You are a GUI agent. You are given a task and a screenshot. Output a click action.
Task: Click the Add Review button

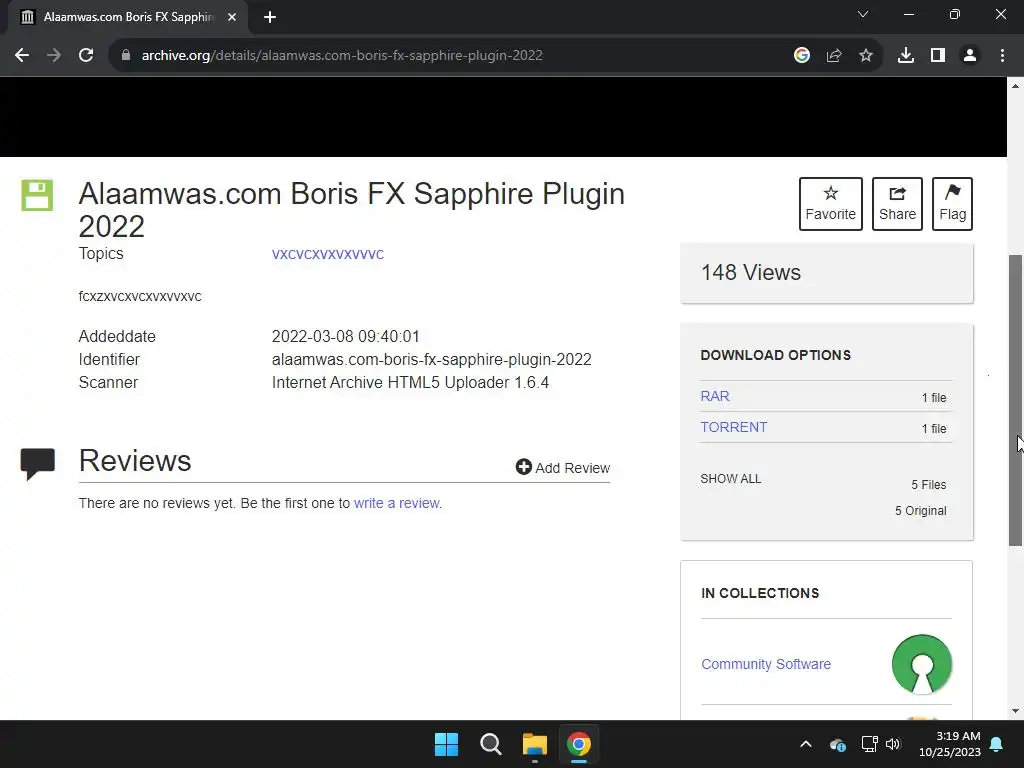tap(563, 468)
